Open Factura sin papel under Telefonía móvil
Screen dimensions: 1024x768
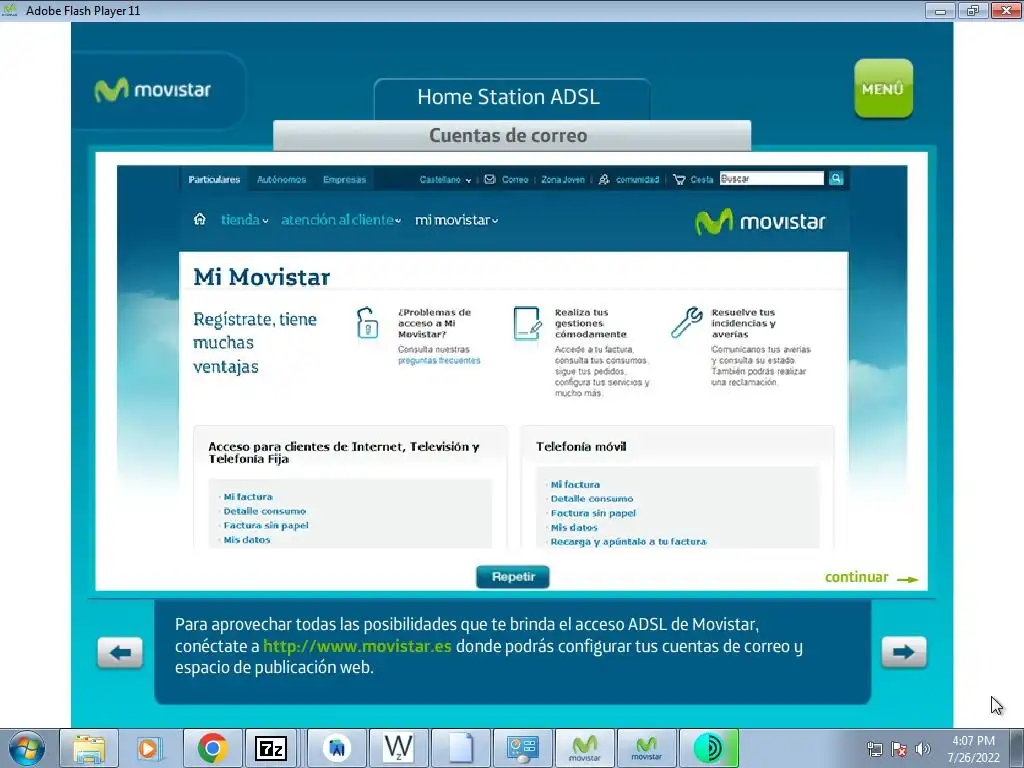click(x=593, y=513)
